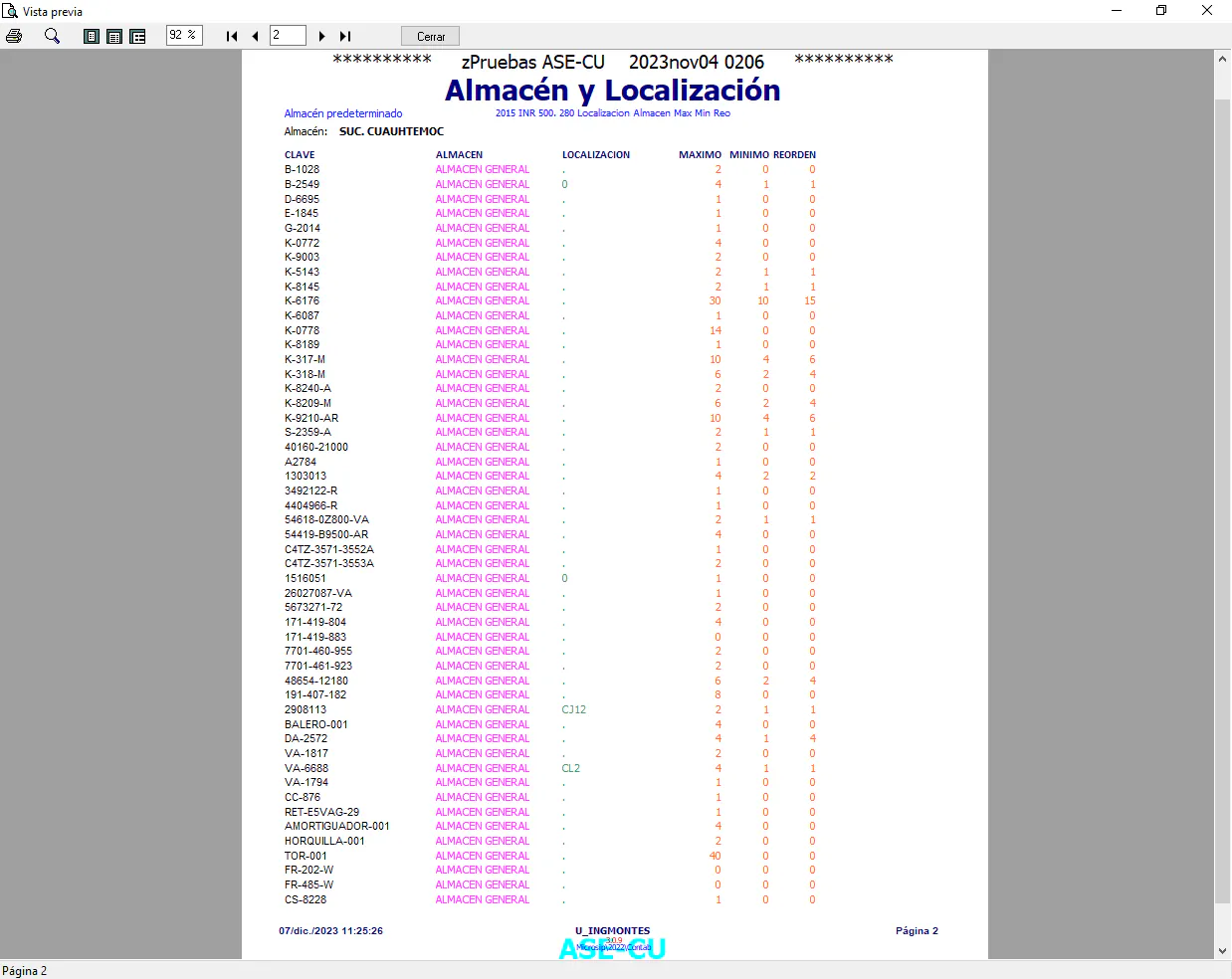Click the vertical scrollbar thumb

click(1223, 501)
